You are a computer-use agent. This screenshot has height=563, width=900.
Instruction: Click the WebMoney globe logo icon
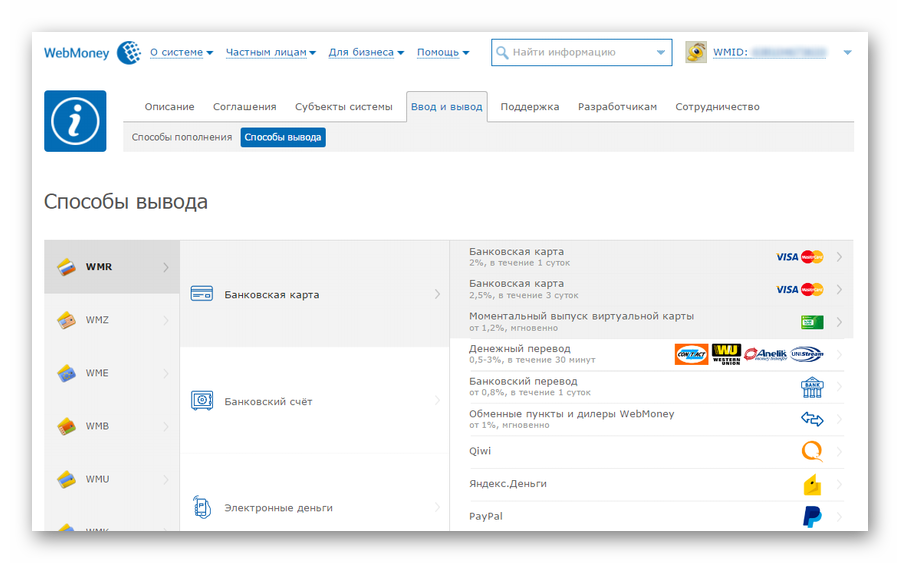click(129, 52)
